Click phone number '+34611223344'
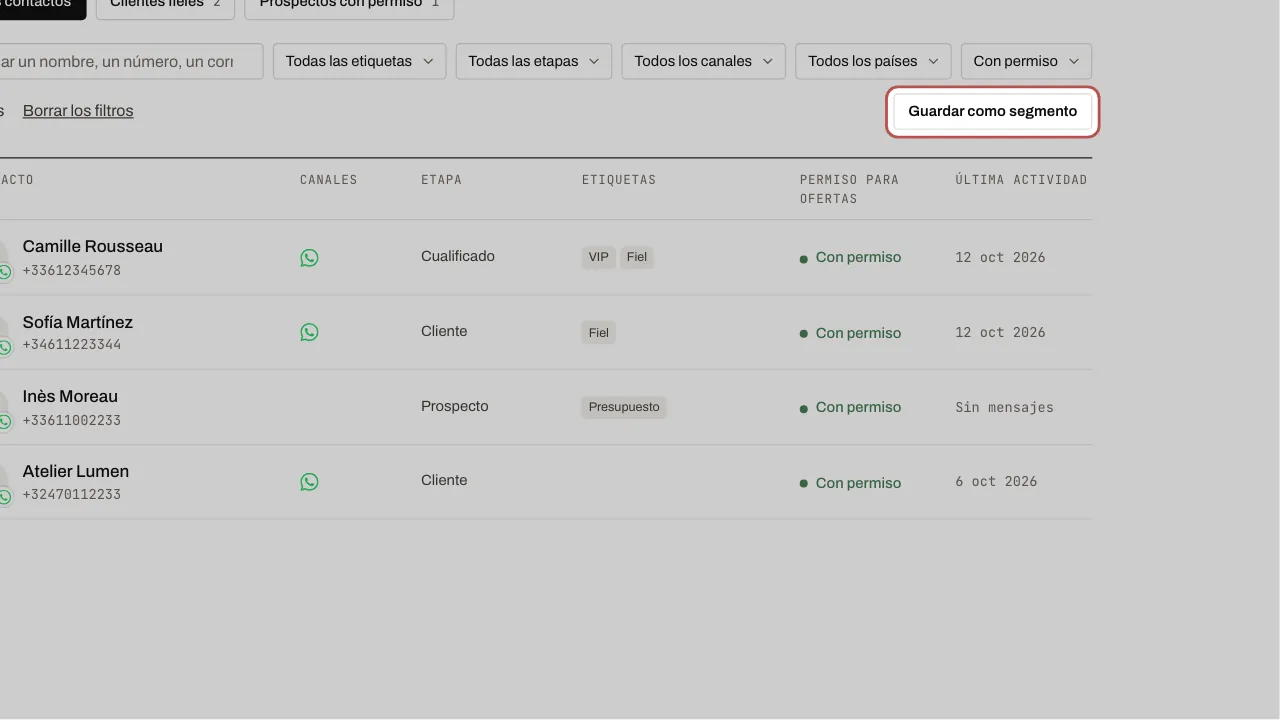This screenshot has height=720, width=1280. click(72, 345)
